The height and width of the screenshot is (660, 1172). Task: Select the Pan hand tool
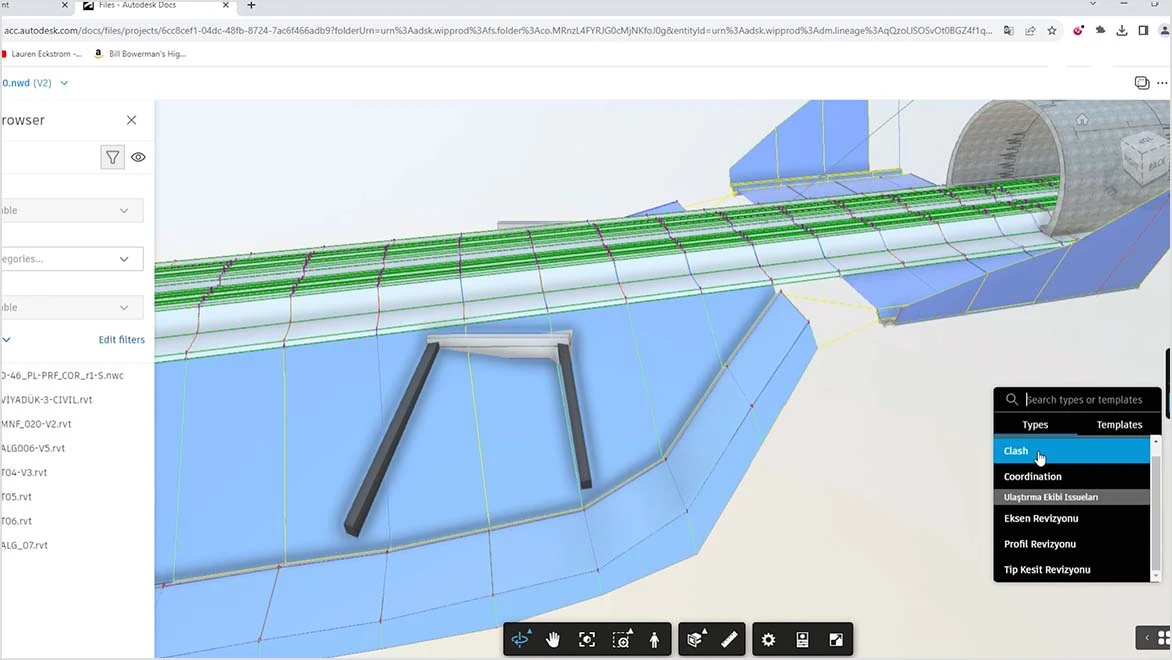pyautogui.click(x=553, y=639)
